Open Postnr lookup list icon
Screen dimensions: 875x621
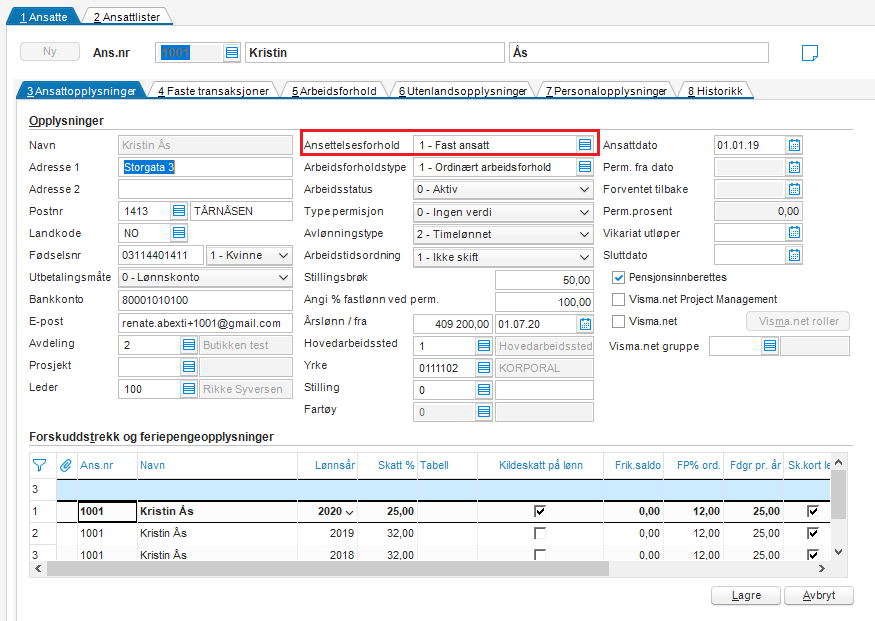(x=179, y=211)
